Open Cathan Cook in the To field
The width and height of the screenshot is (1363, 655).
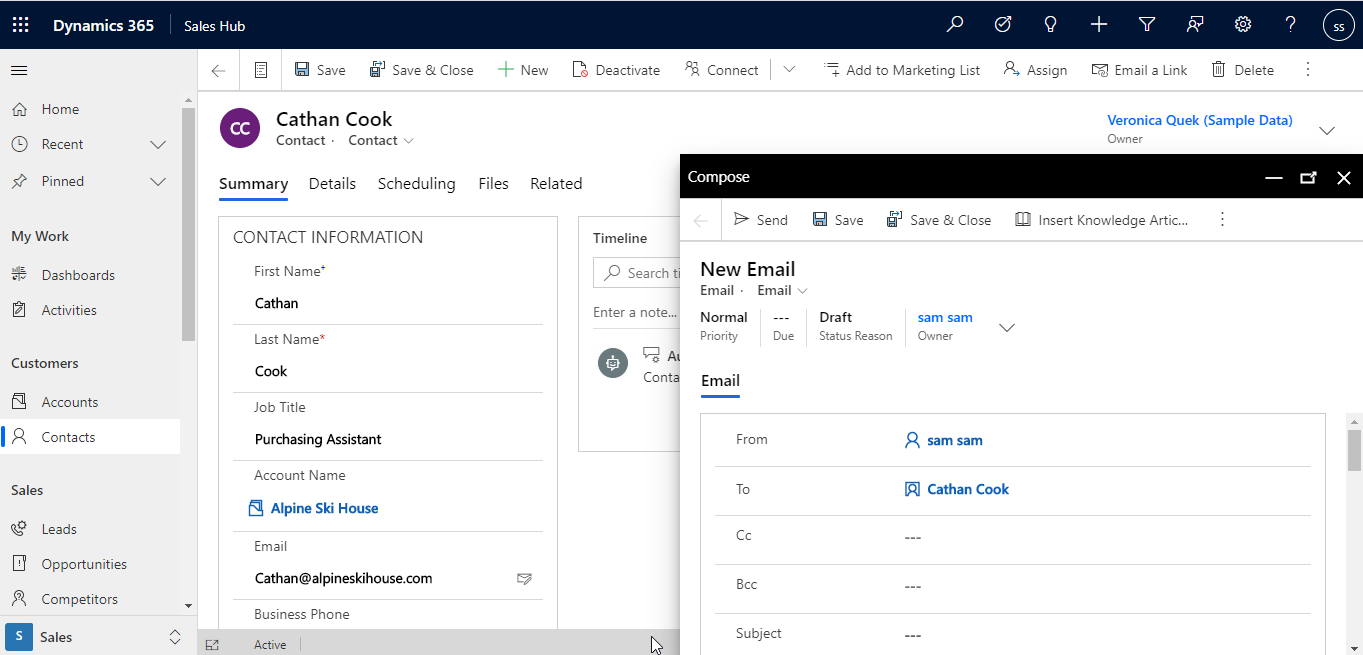coord(968,489)
